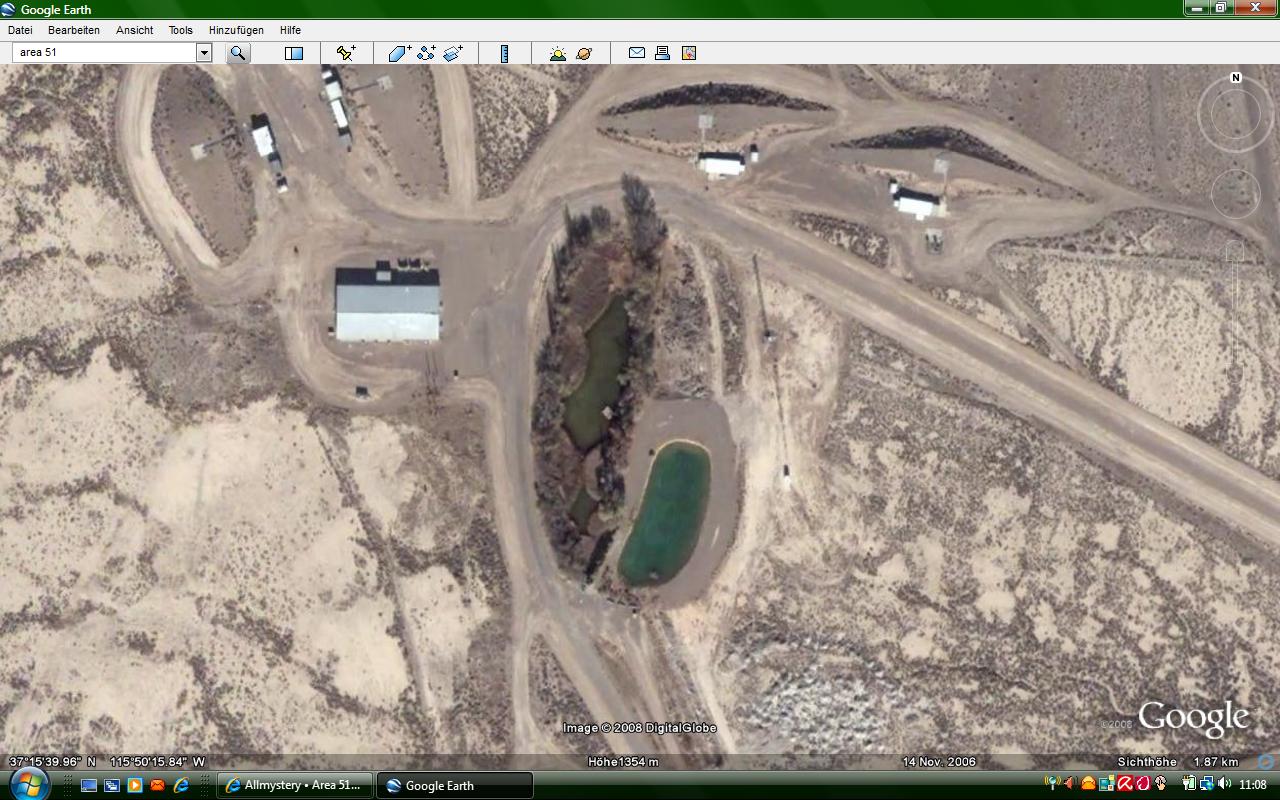
Task: Add a placemark with the pushpin icon
Action: click(x=346, y=53)
